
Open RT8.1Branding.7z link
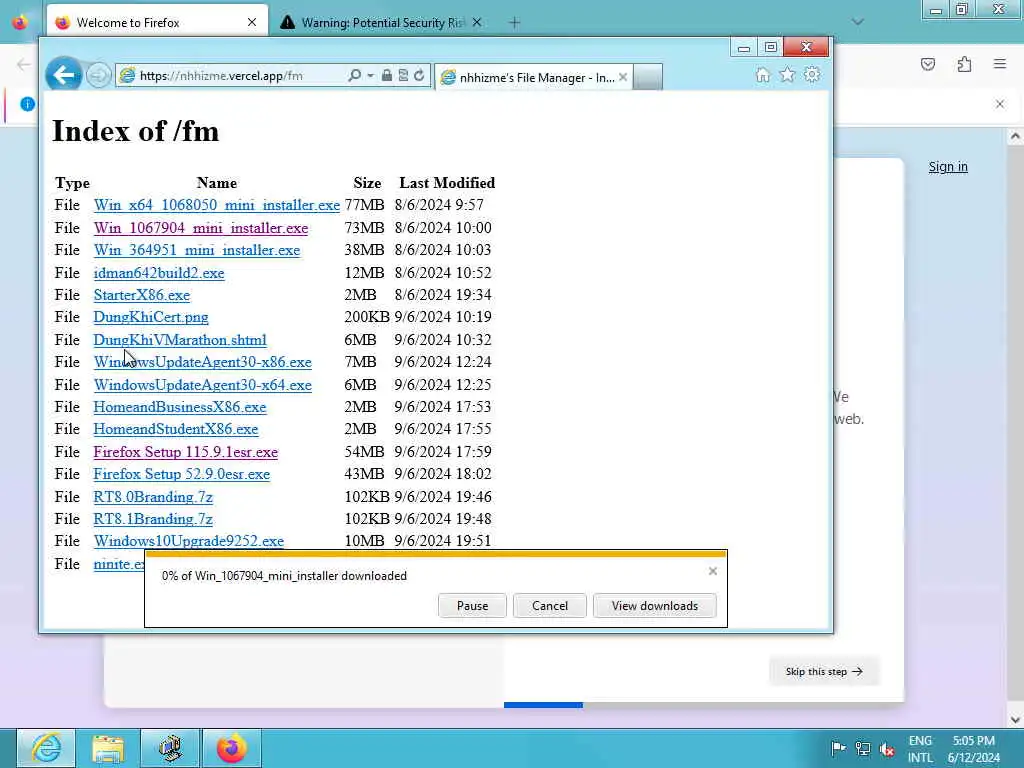pyautogui.click(x=153, y=519)
